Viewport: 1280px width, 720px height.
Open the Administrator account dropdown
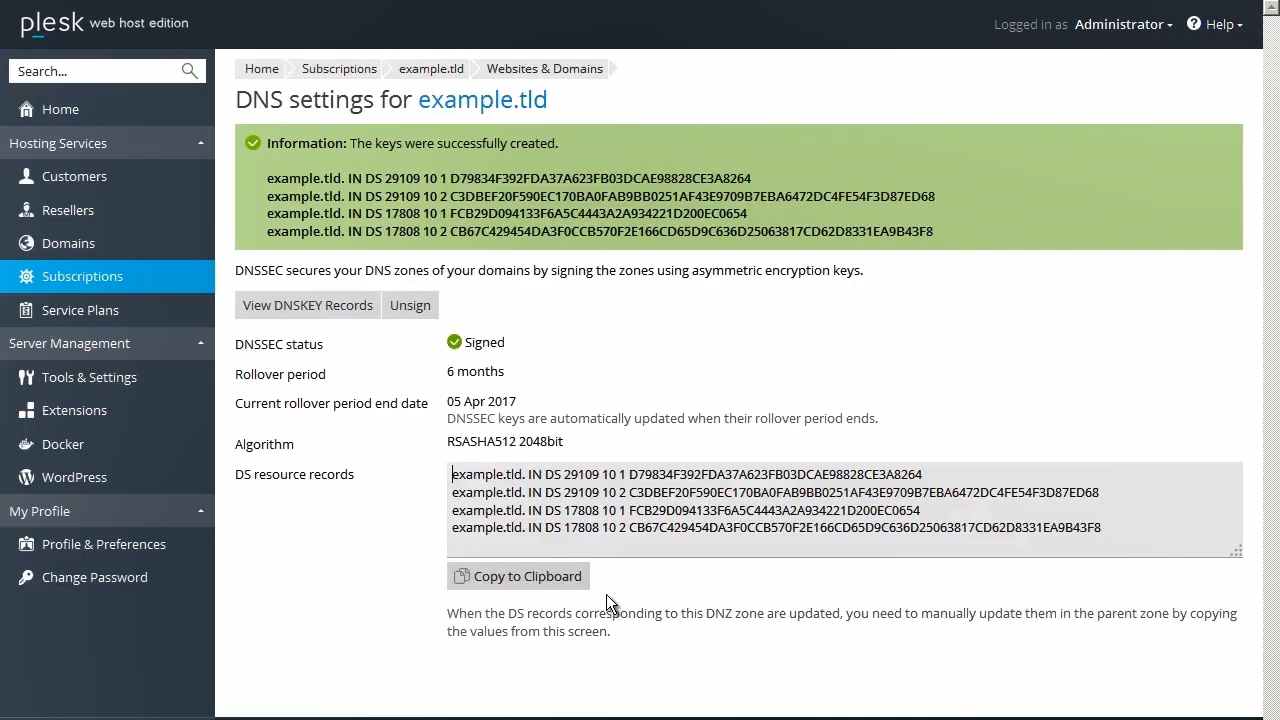1123,24
